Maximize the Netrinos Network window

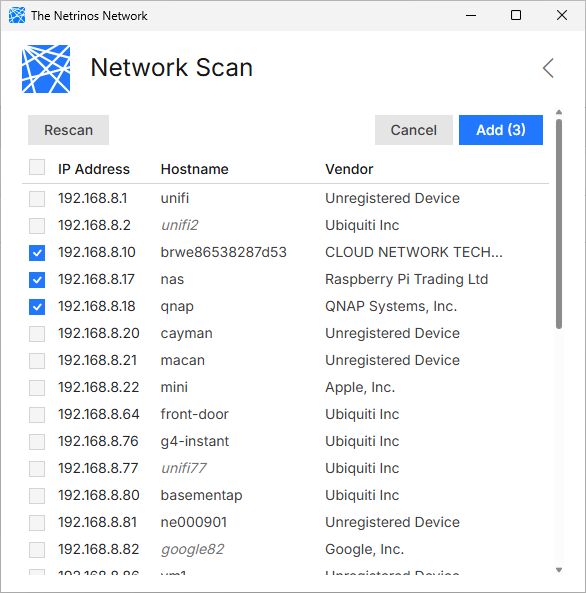(x=516, y=16)
